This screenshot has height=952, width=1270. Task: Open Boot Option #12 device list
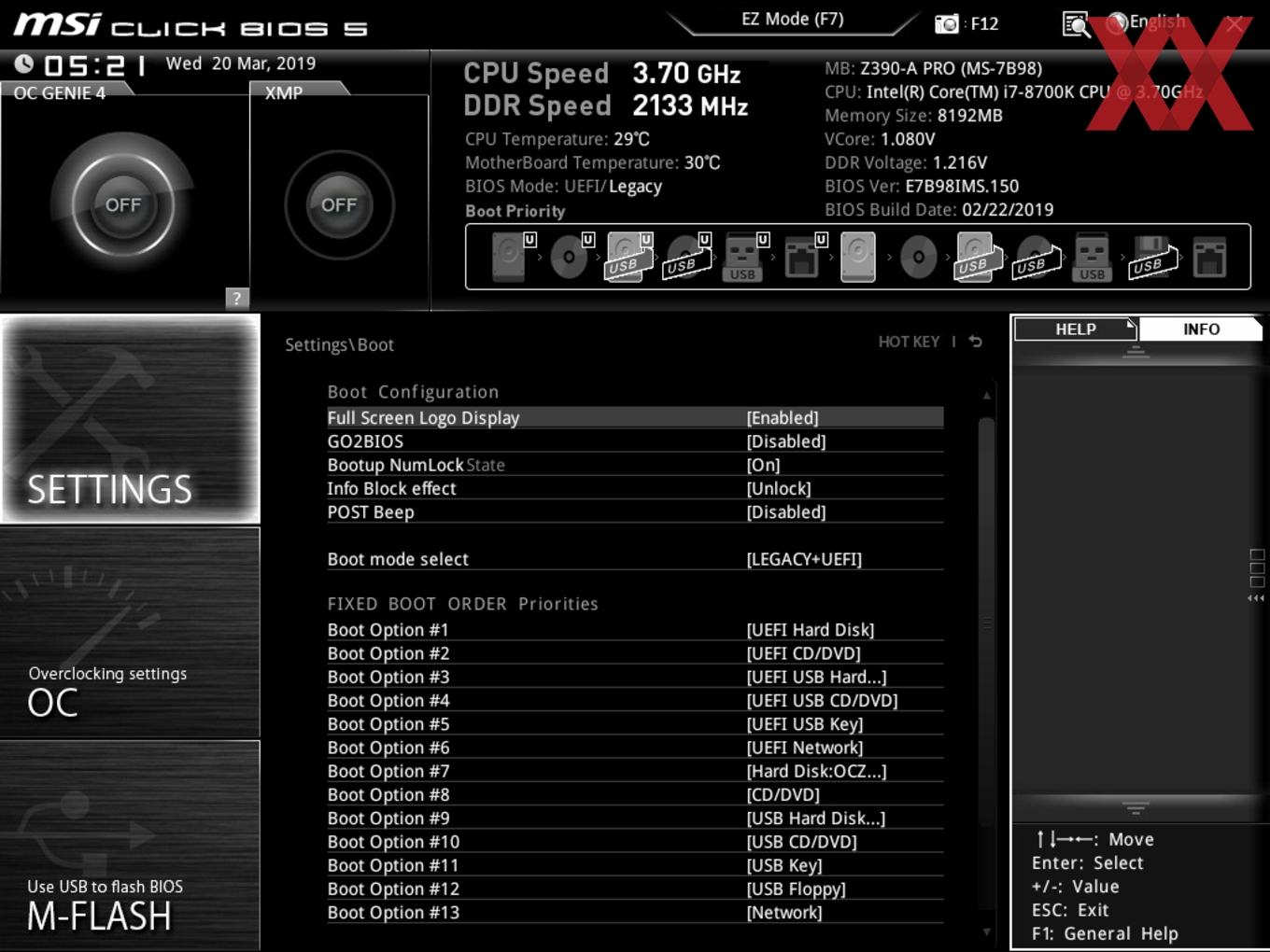(635, 889)
